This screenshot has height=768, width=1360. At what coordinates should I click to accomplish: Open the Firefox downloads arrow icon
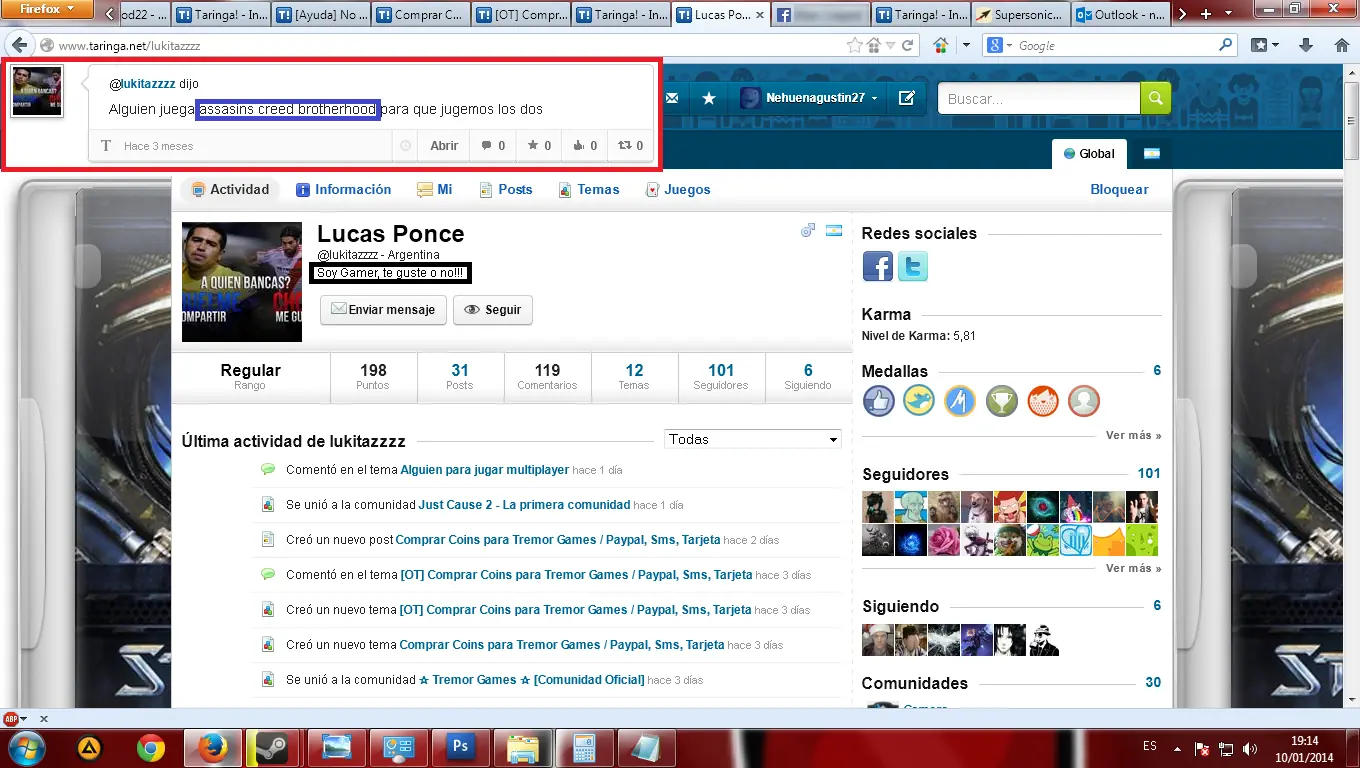pos(1305,45)
